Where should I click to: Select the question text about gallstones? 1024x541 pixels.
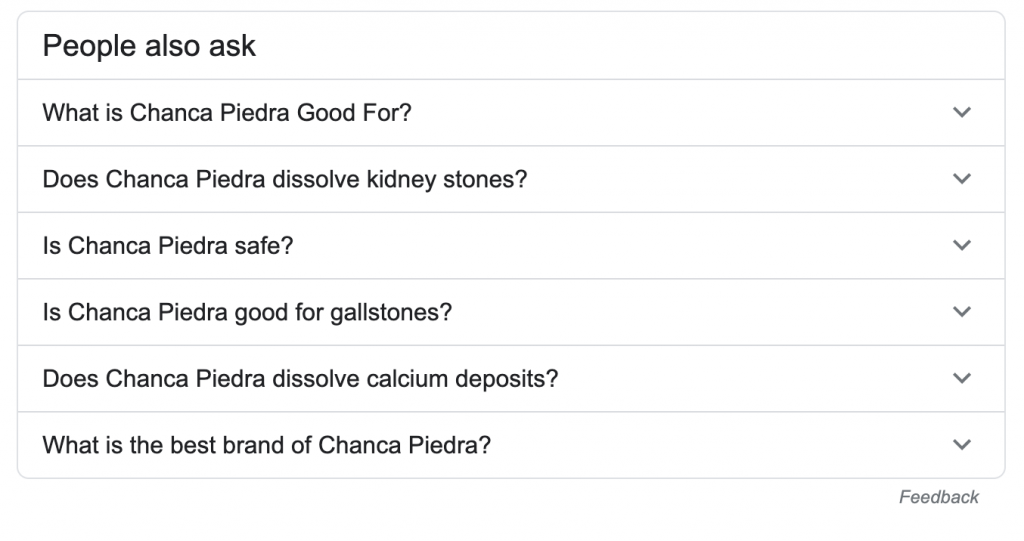[x=248, y=312]
